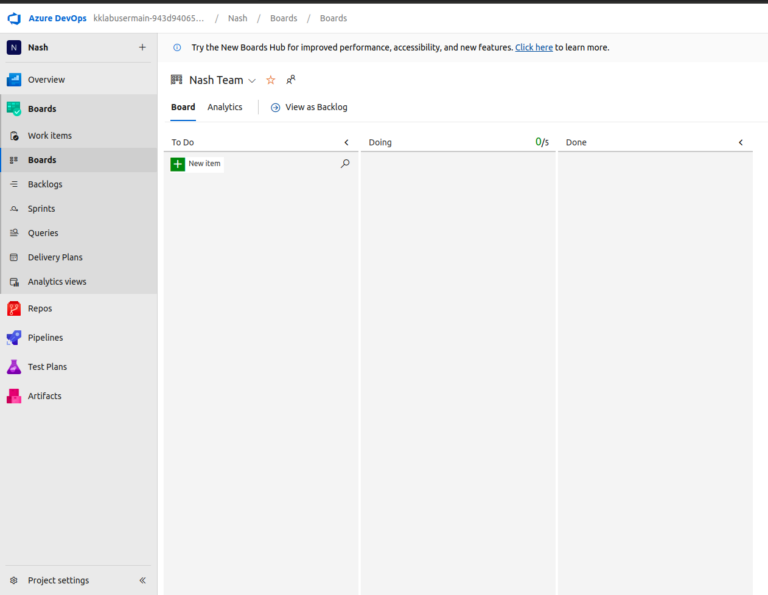
Task: Open Sprints in the sidebar
Action: coord(42,209)
